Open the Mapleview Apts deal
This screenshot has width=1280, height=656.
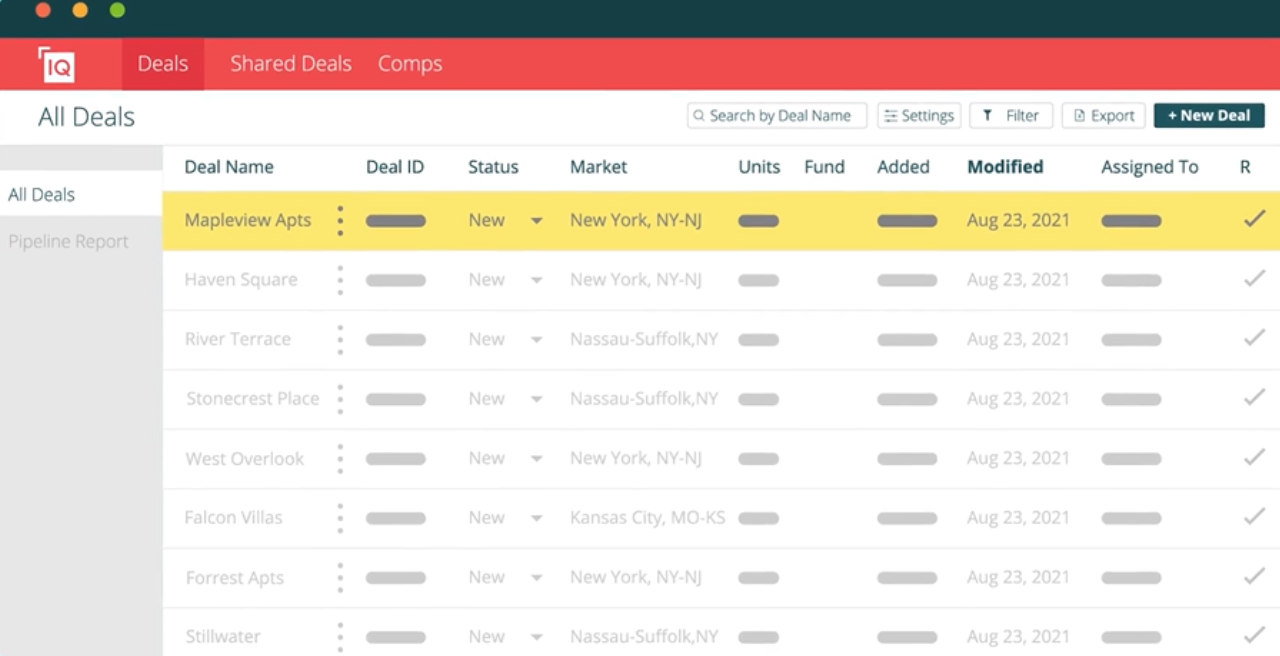point(248,221)
